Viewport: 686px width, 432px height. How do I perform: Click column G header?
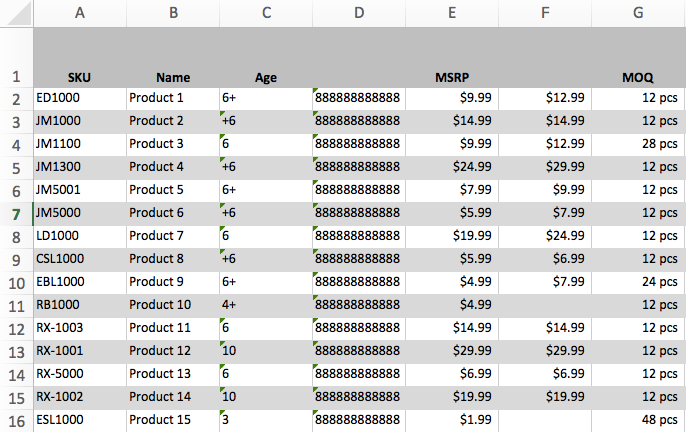coord(638,12)
